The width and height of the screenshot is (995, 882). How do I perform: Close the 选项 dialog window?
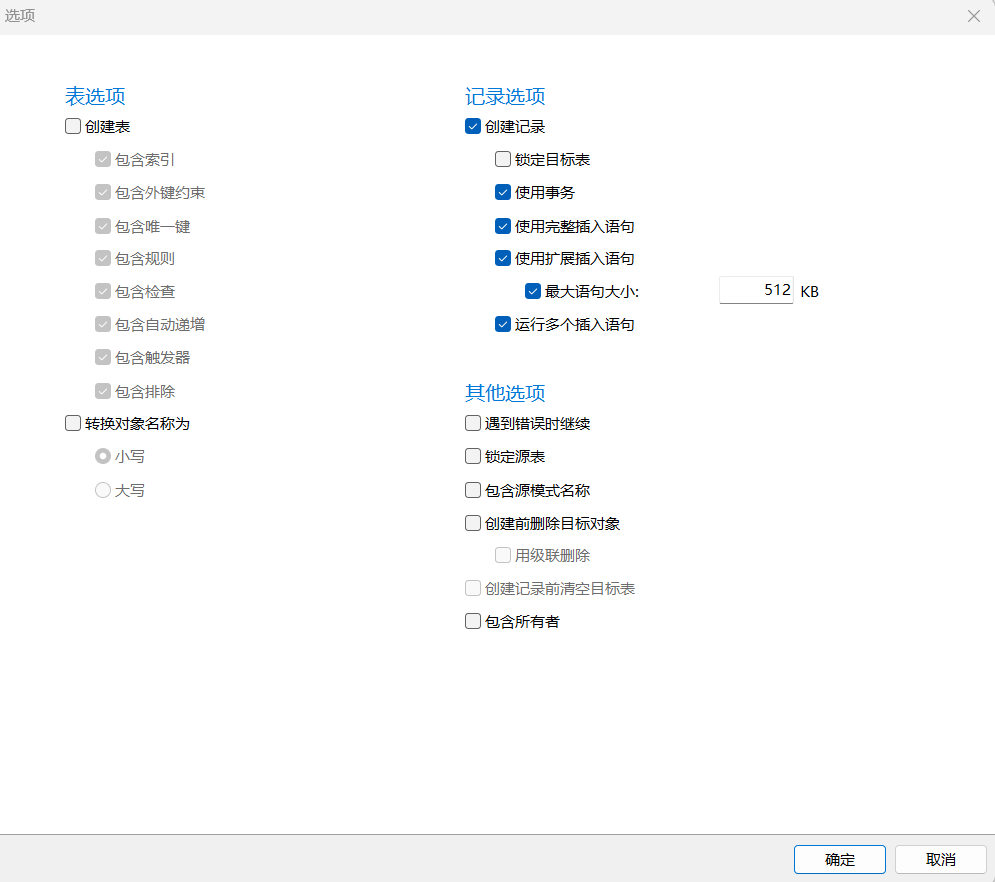pyautogui.click(x=973, y=16)
